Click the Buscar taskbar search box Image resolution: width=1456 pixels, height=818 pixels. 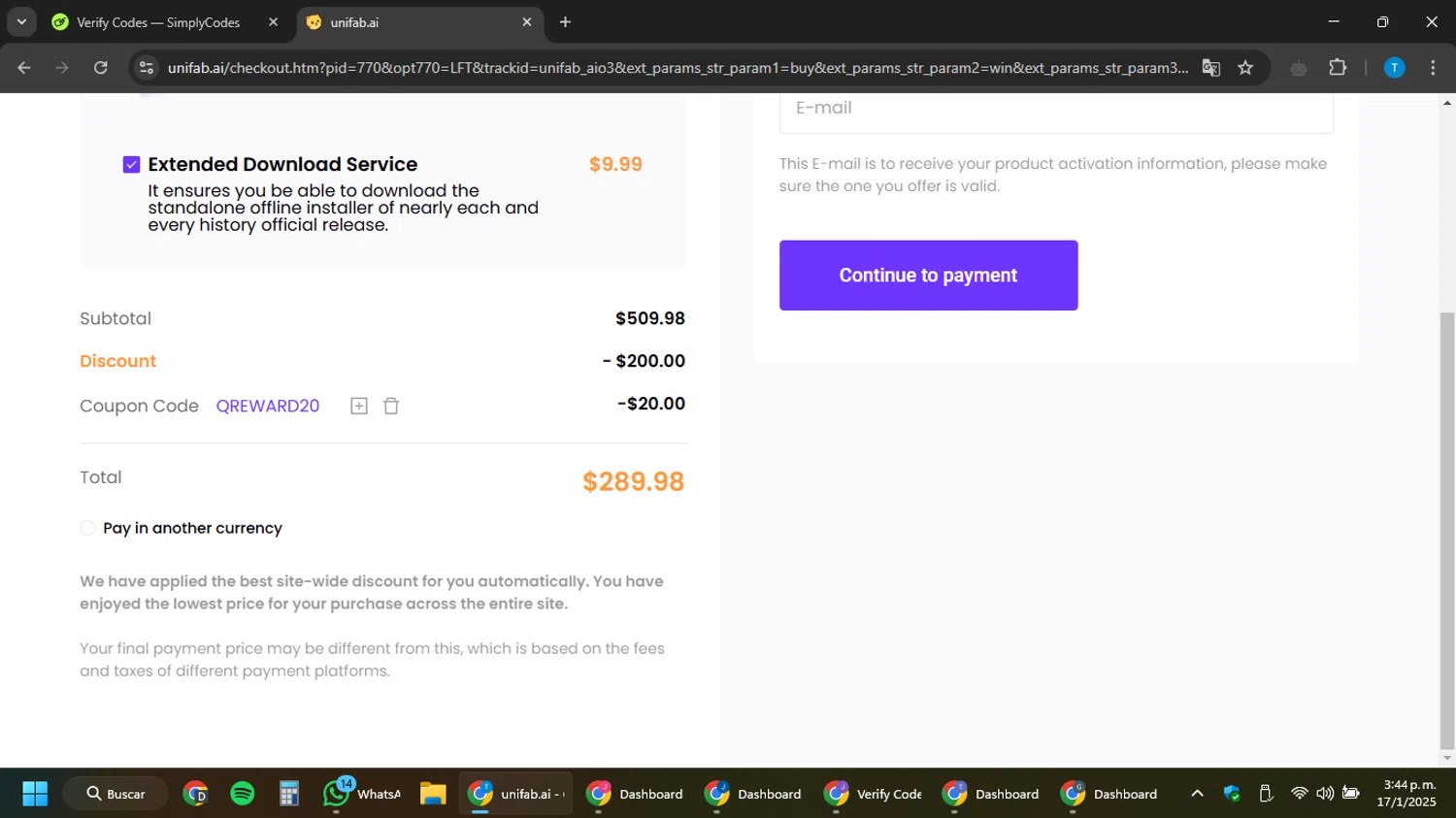click(117, 794)
